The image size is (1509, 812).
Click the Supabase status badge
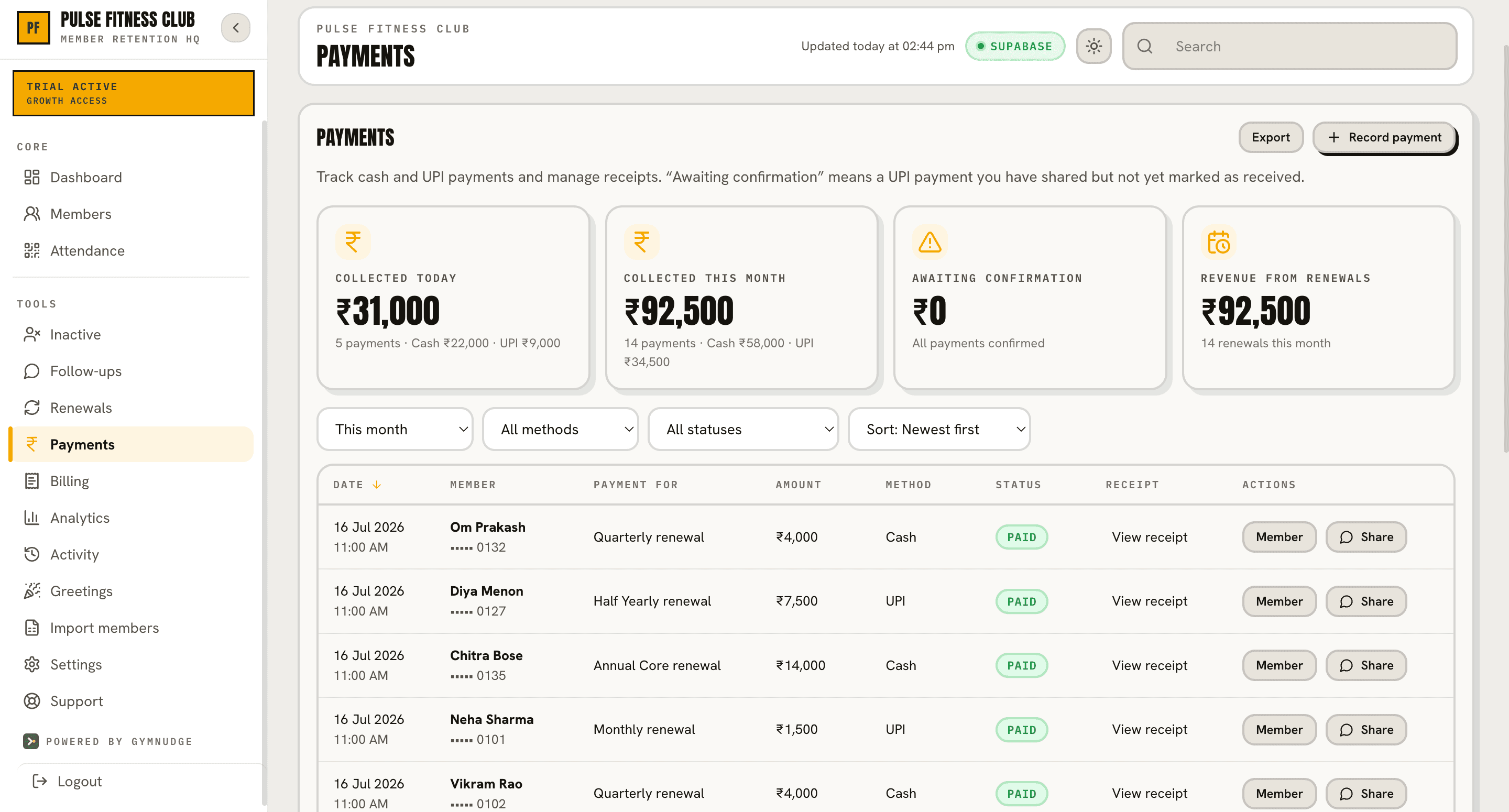(1014, 46)
